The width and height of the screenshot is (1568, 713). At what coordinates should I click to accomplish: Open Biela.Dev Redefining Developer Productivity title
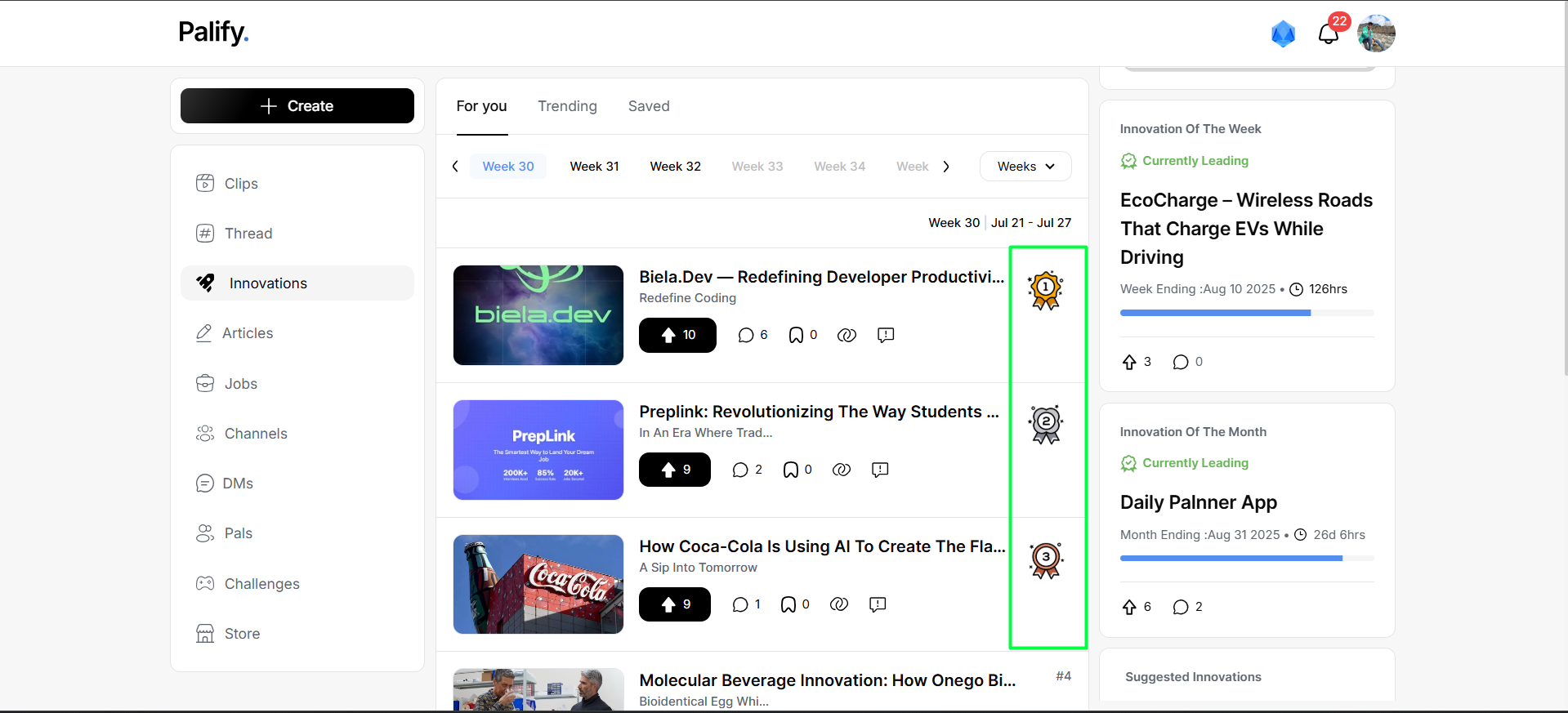821,277
